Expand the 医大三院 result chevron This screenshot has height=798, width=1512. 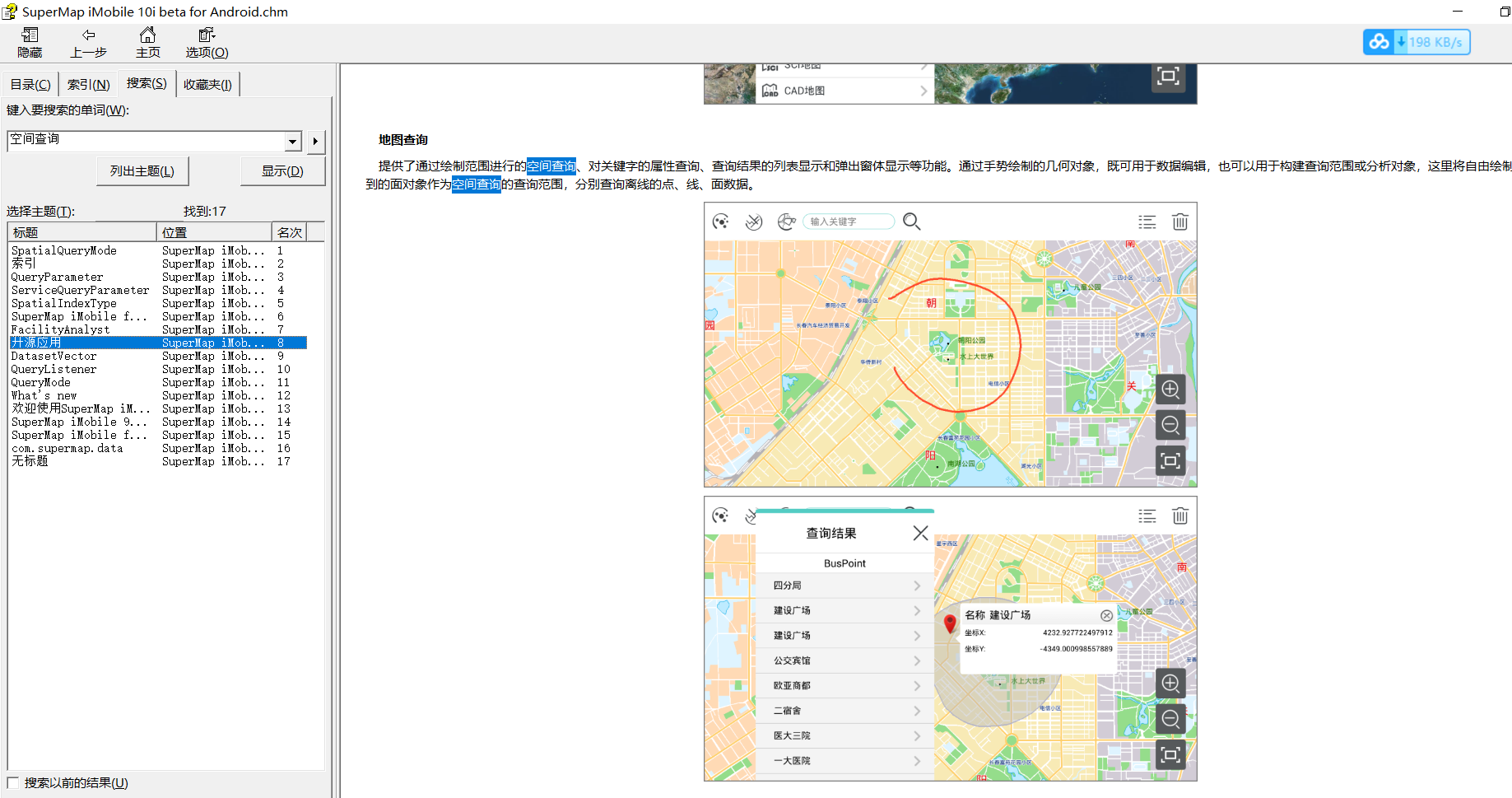tap(917, 735)
